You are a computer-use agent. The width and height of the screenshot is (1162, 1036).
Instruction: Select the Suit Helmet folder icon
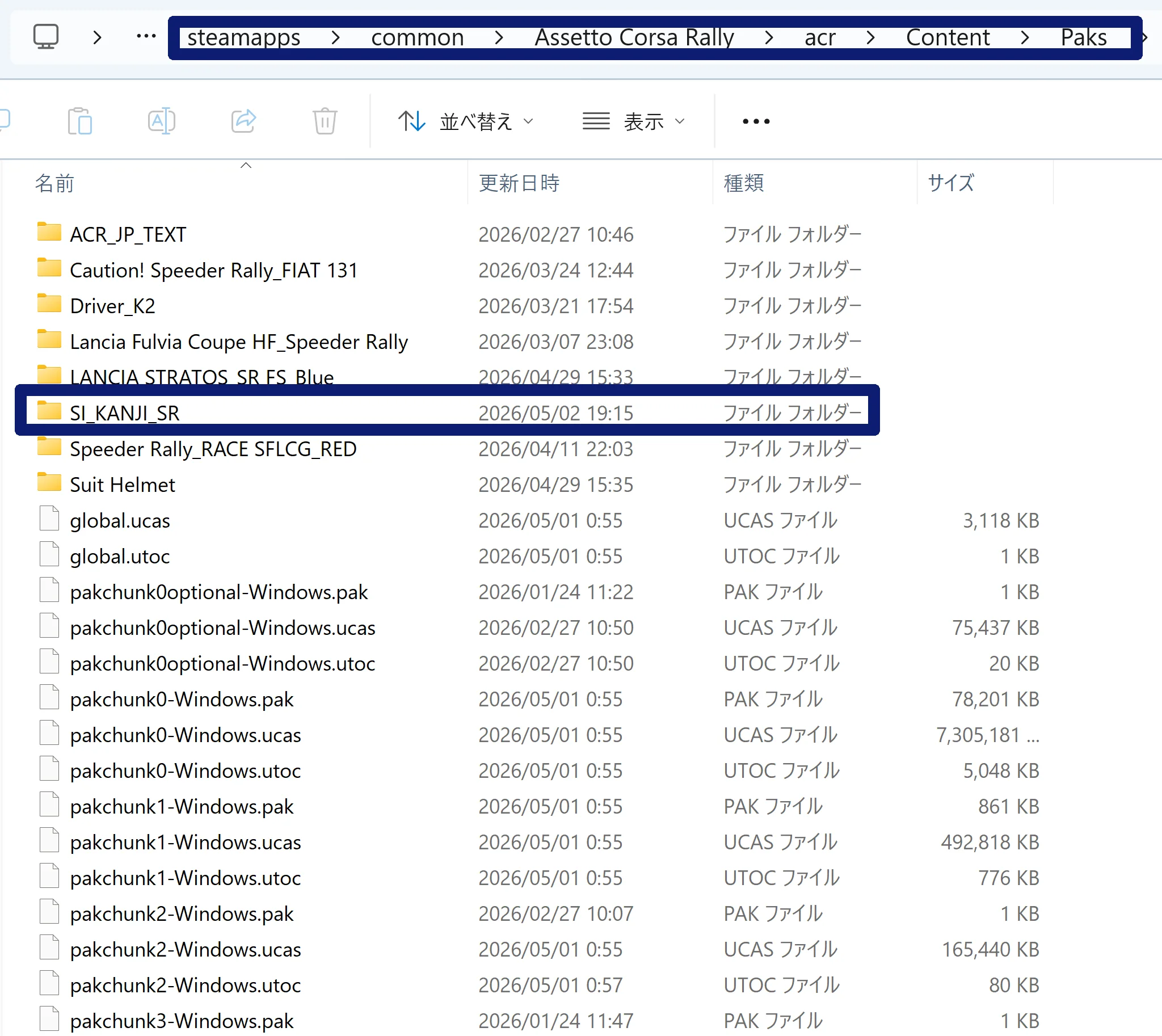[x=49, y=483]
